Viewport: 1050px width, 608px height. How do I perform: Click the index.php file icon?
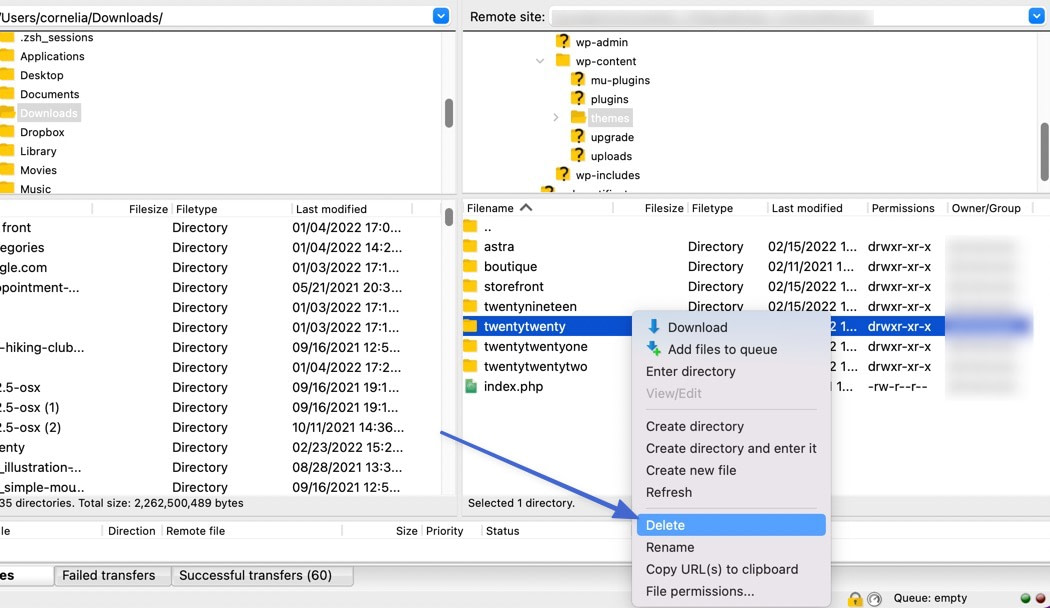pyautogui.click(x=471, y=387)
